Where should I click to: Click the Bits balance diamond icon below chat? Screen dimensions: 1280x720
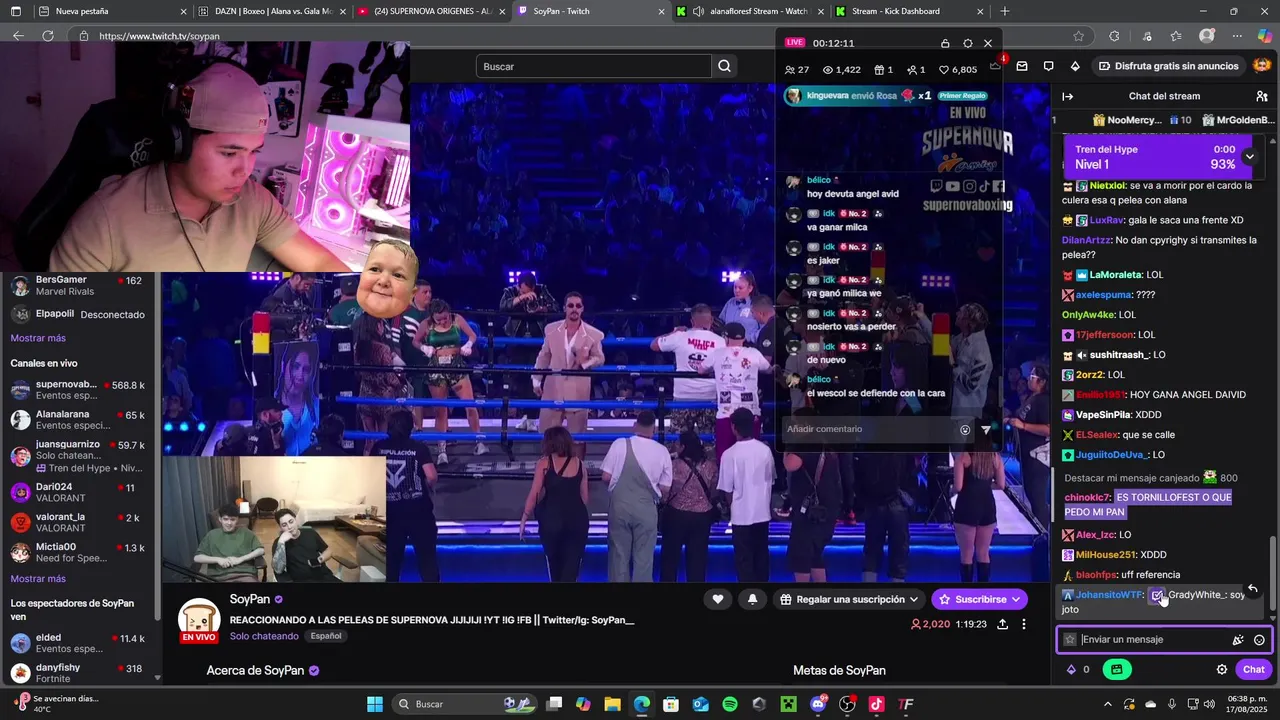(1071, 669)
